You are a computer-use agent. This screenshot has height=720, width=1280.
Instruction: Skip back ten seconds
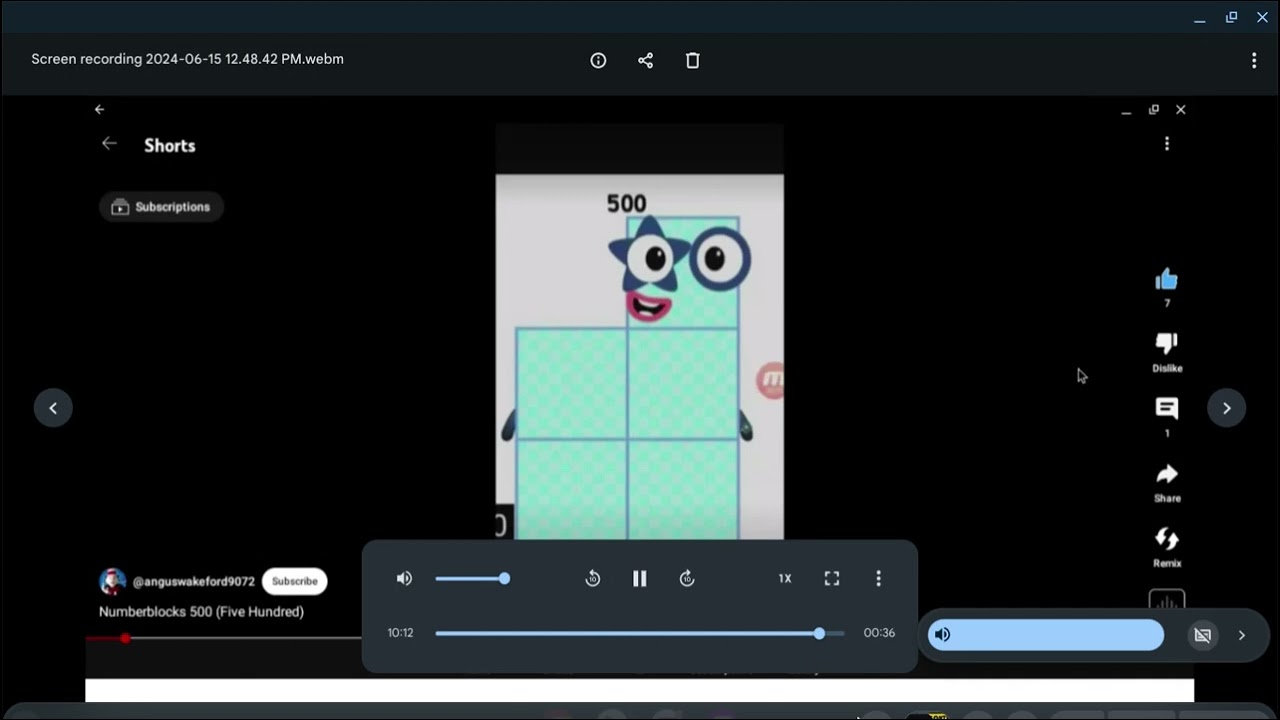click(592, 578)
